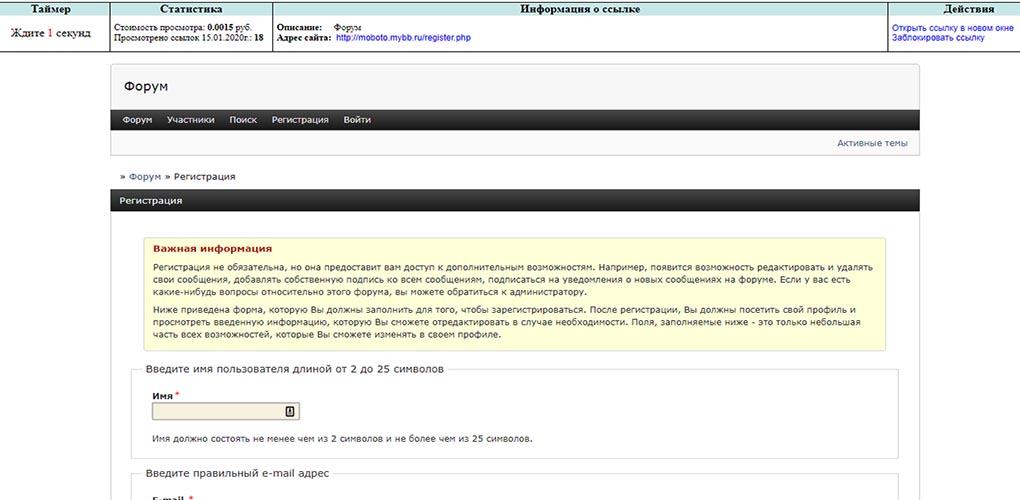Click the Регистрация section header bar
The height and width of the screenshot is (500, 1020).
click(x=515, y=201)
